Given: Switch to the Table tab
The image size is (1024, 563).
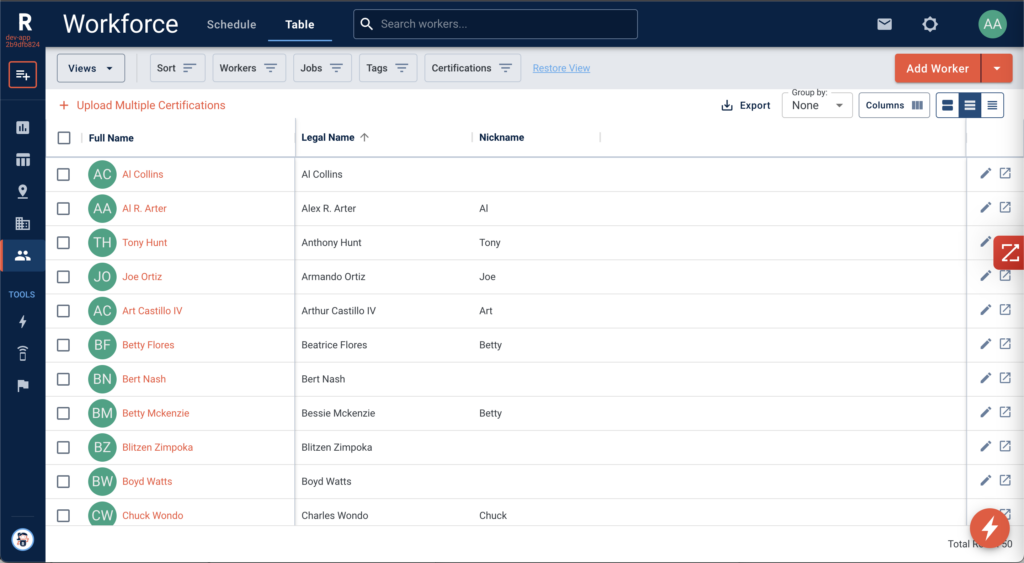Looking at the screenshot, I should [300, 24].
